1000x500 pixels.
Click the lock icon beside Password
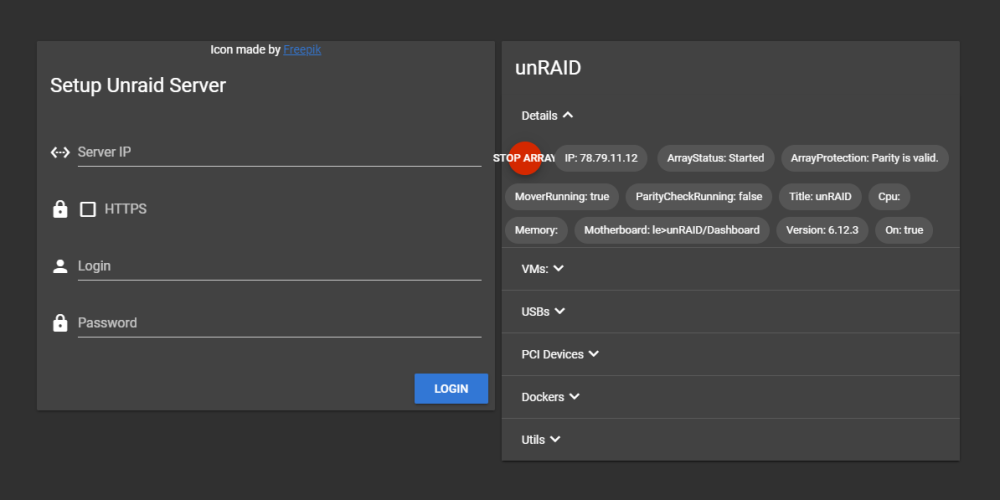tap(60, 323)
